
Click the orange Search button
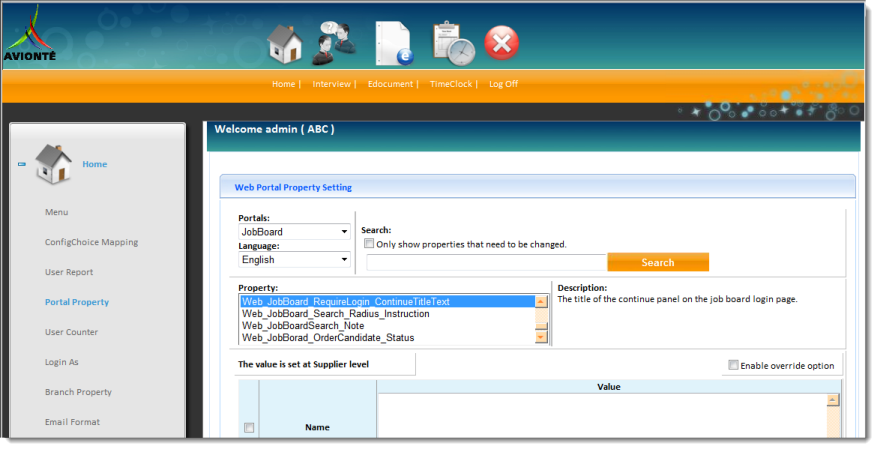coord(657,262)
